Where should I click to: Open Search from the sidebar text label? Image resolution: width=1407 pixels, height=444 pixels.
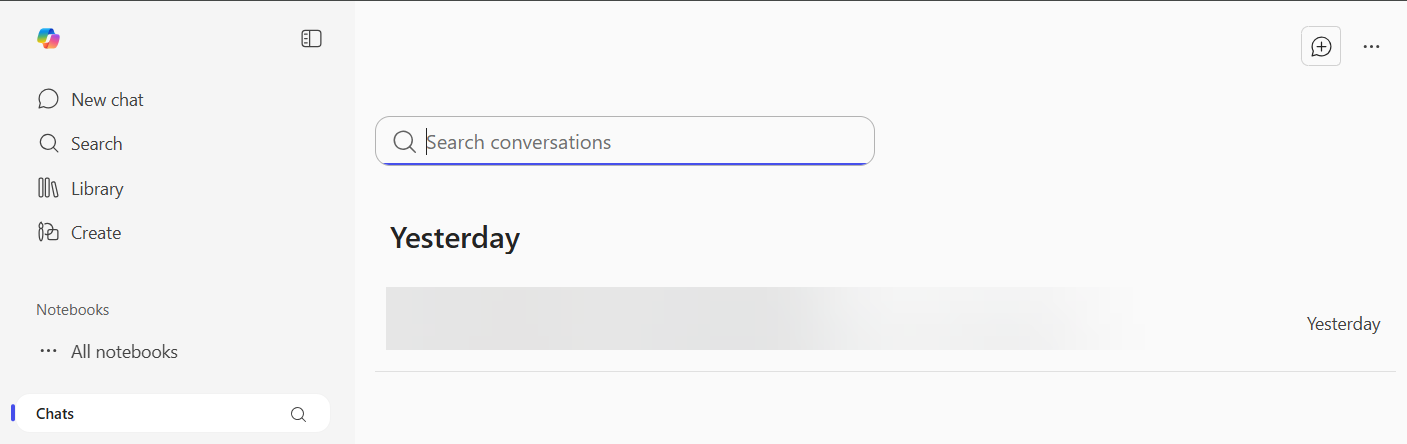(x=96, y=144)
